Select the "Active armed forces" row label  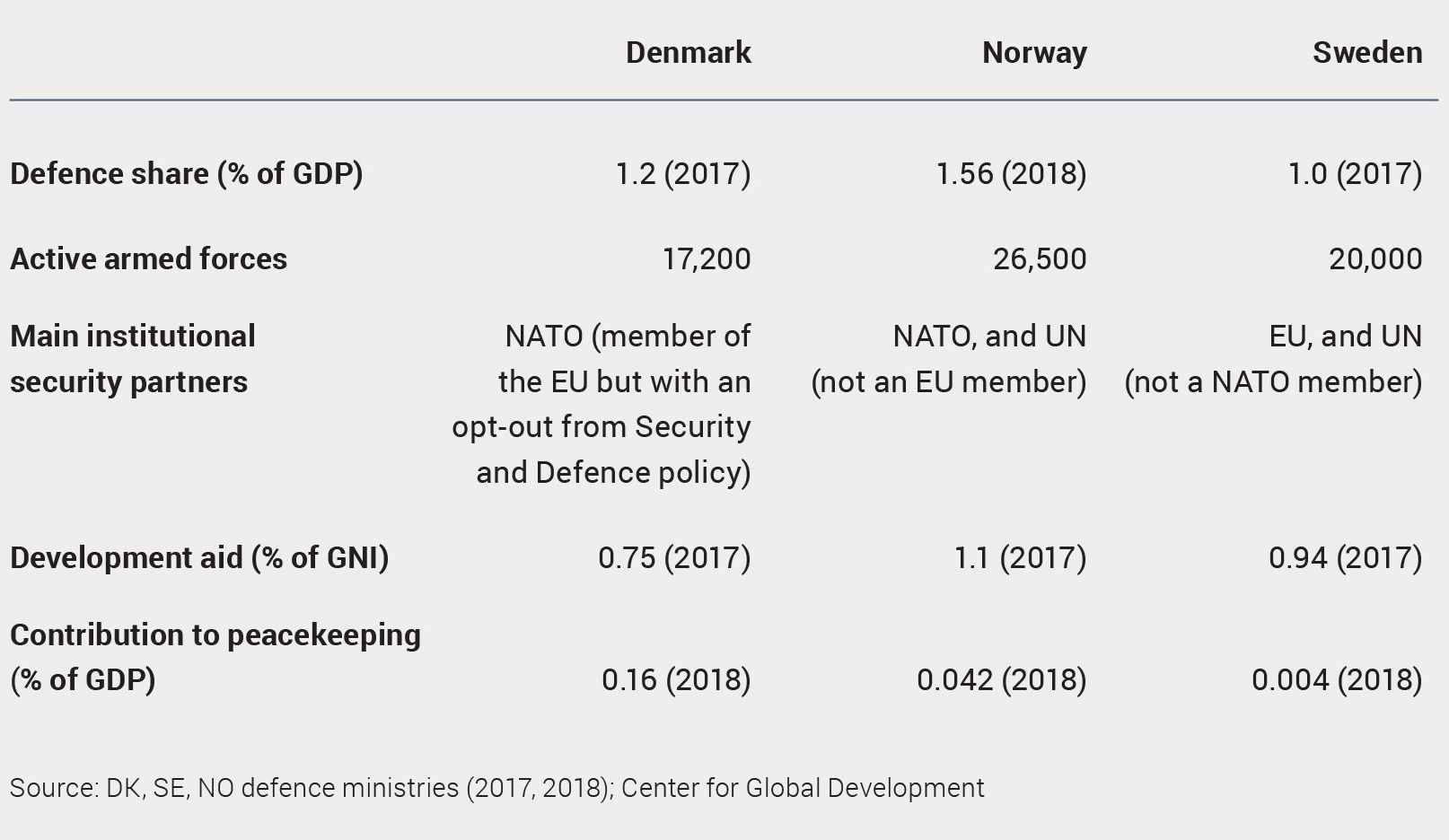pos(149,259)
